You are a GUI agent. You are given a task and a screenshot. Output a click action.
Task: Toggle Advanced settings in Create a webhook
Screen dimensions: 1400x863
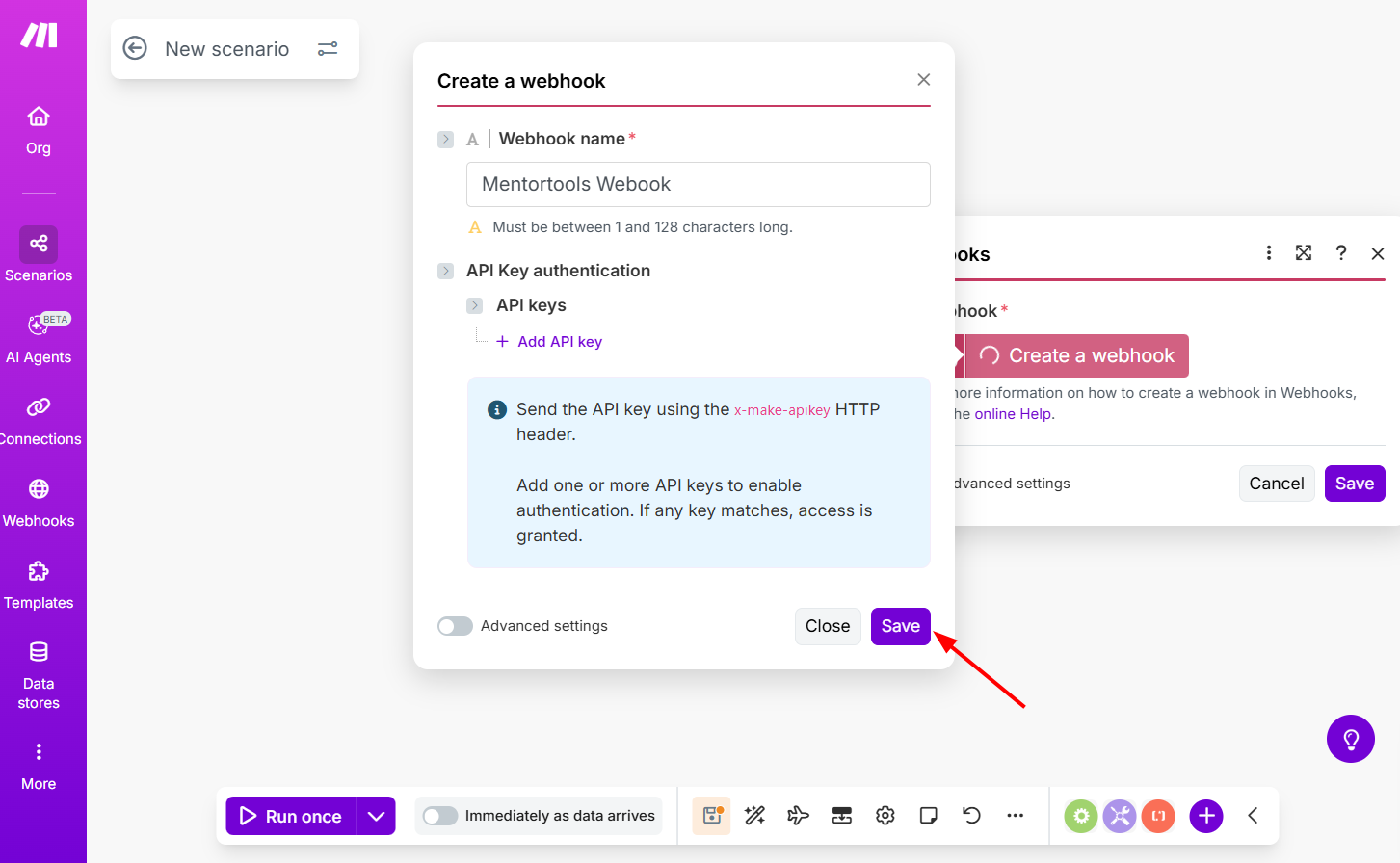455,626
